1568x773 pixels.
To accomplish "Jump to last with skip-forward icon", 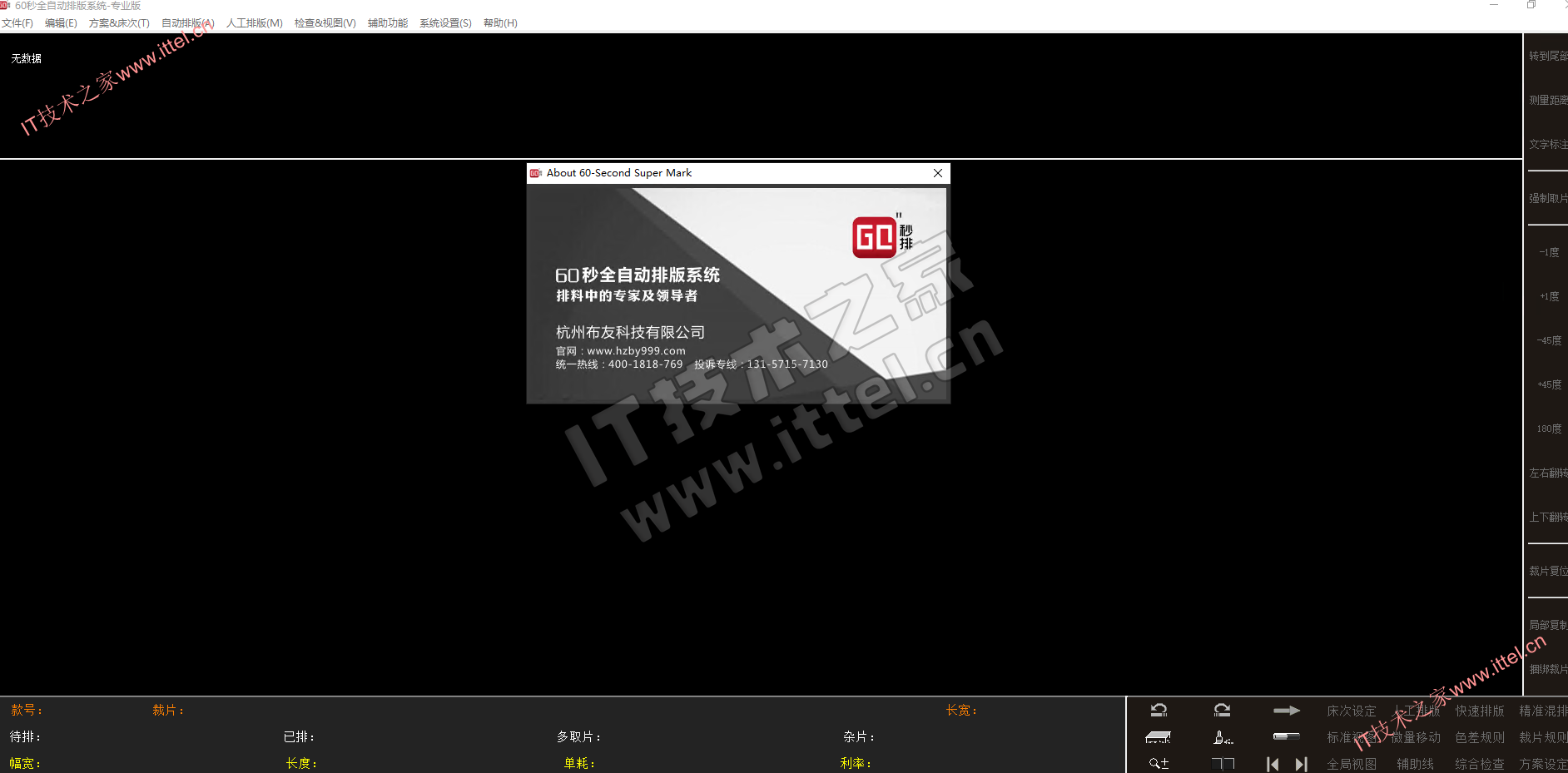I will click(1302, 764).
